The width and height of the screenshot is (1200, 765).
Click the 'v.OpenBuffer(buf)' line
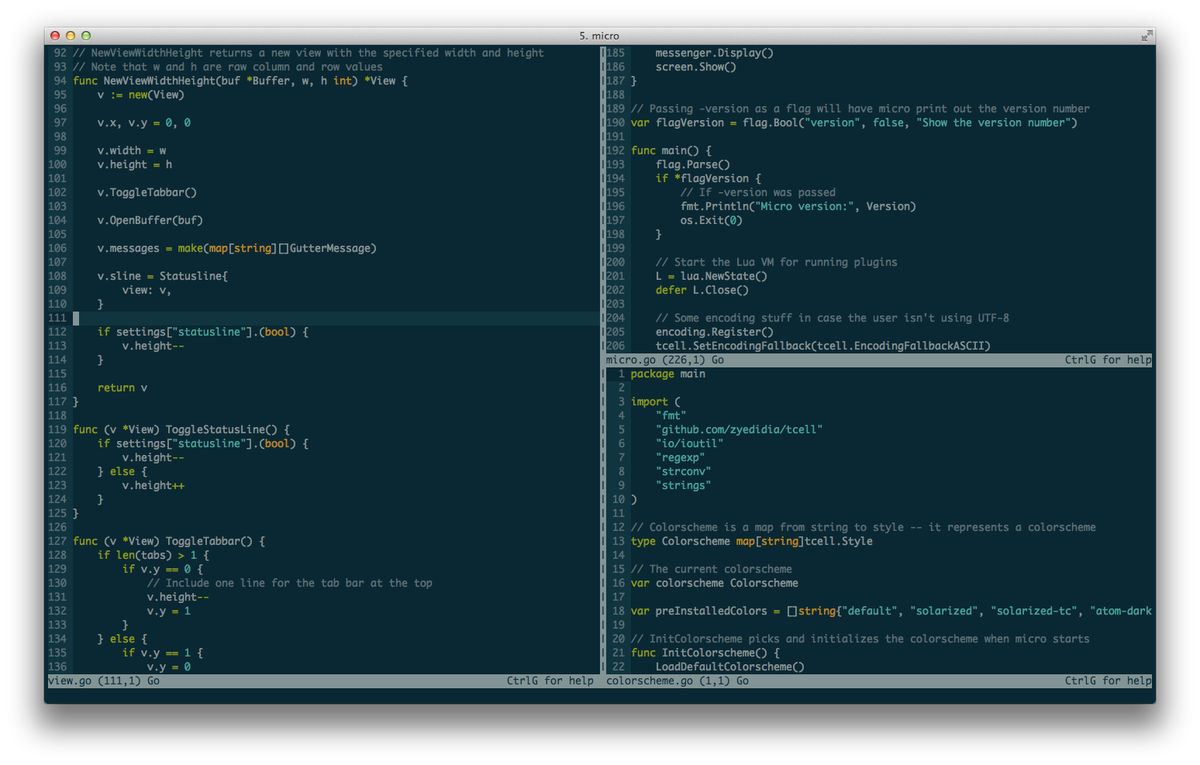click(150, 221)
